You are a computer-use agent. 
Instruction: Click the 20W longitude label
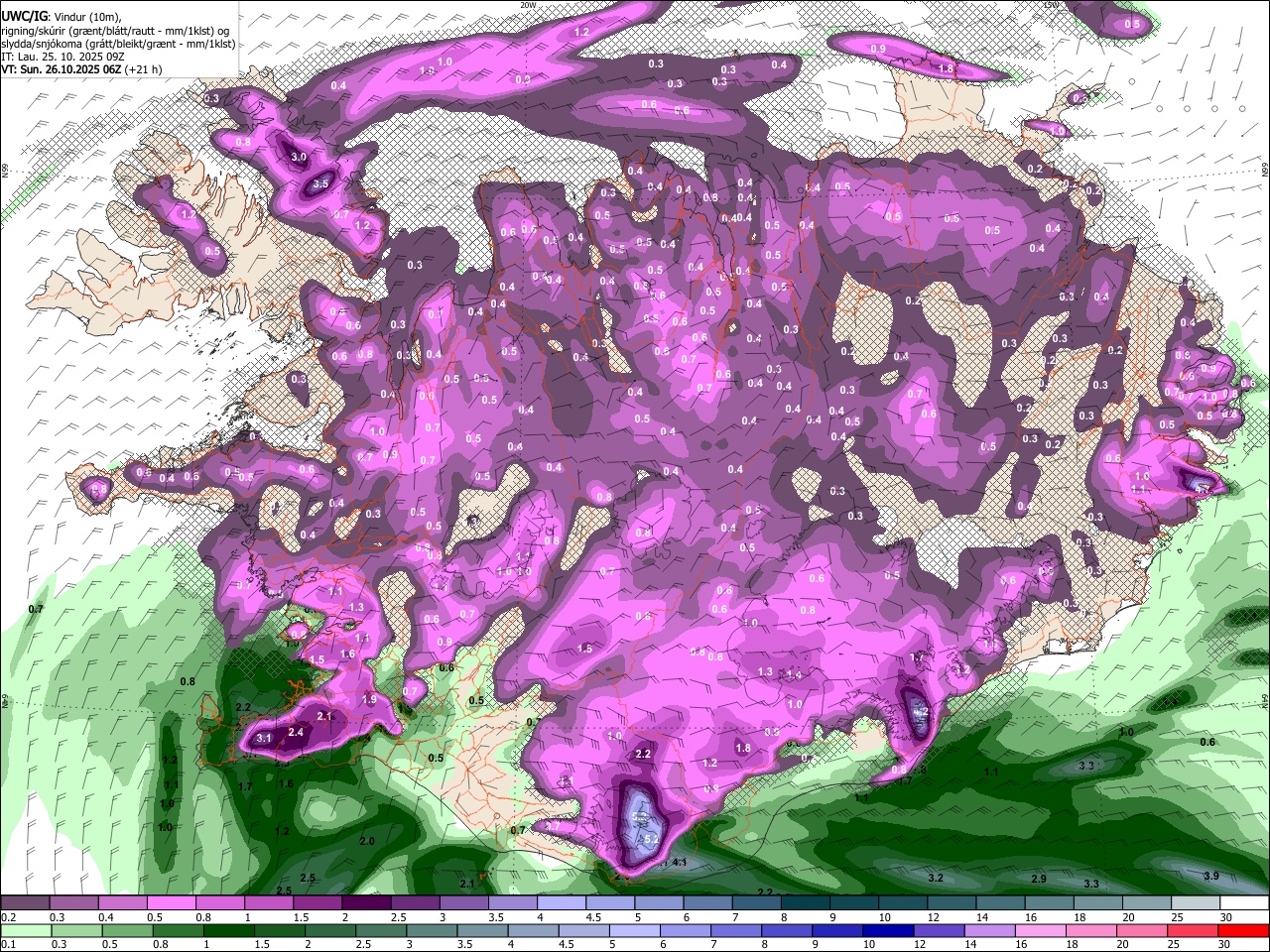(529, 5)
